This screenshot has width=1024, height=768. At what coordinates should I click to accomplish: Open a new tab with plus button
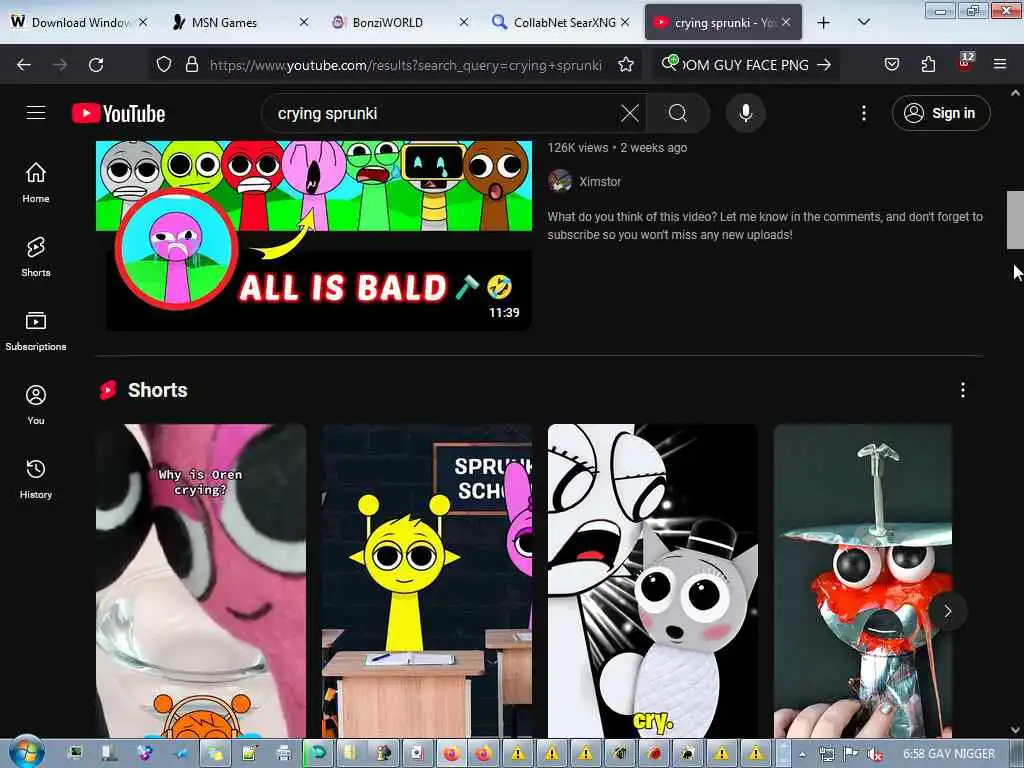(x=824, y=23)
